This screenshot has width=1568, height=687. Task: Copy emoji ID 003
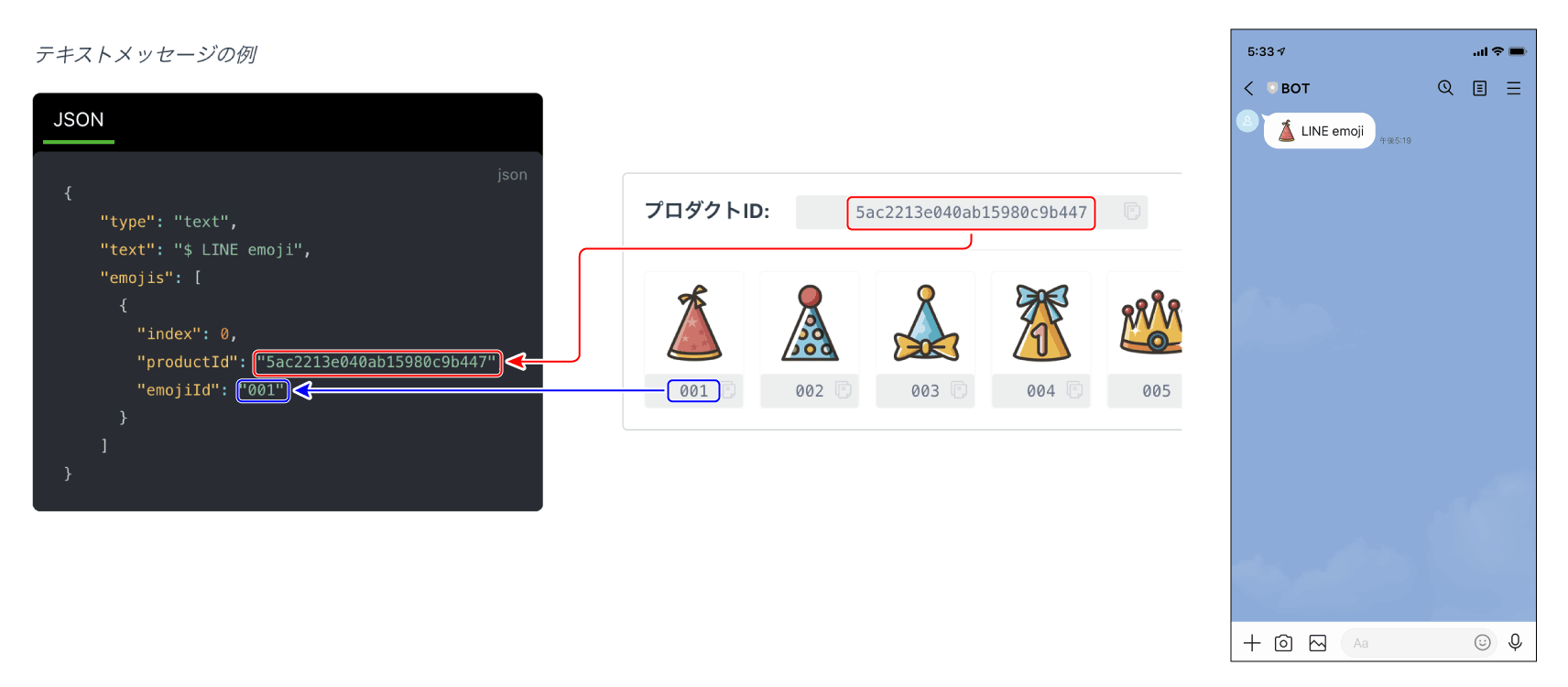pyautogui.click(x=959, y=390)
